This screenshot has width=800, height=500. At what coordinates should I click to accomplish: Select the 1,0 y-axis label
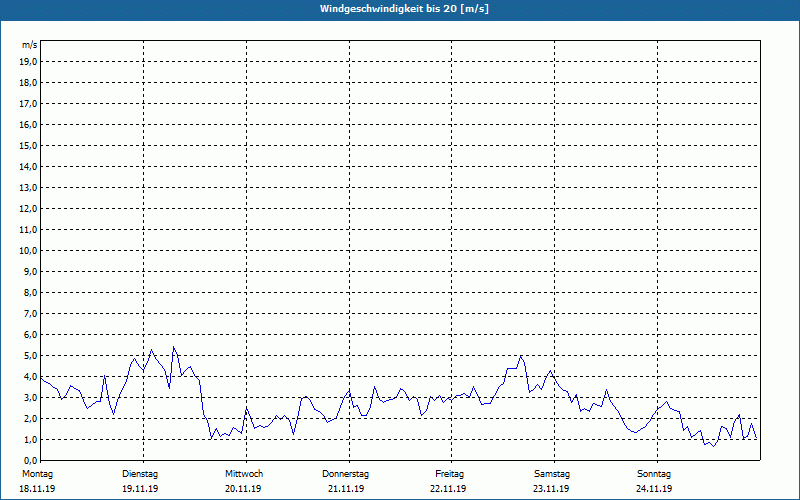(30, 439)
